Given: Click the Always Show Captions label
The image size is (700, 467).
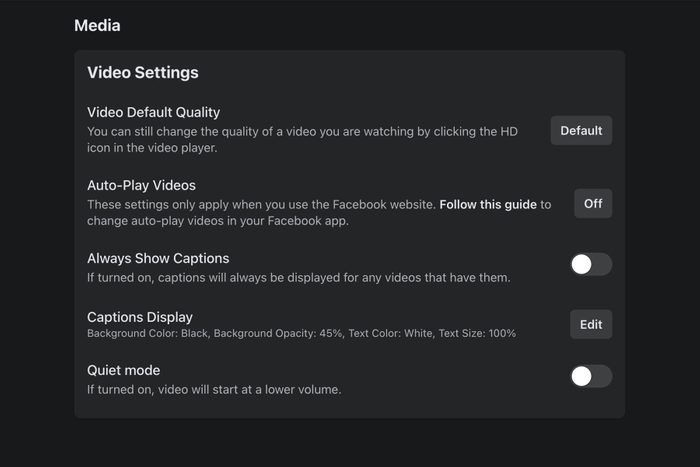Looking at the screenshot, I should click(x=158, y=258).
